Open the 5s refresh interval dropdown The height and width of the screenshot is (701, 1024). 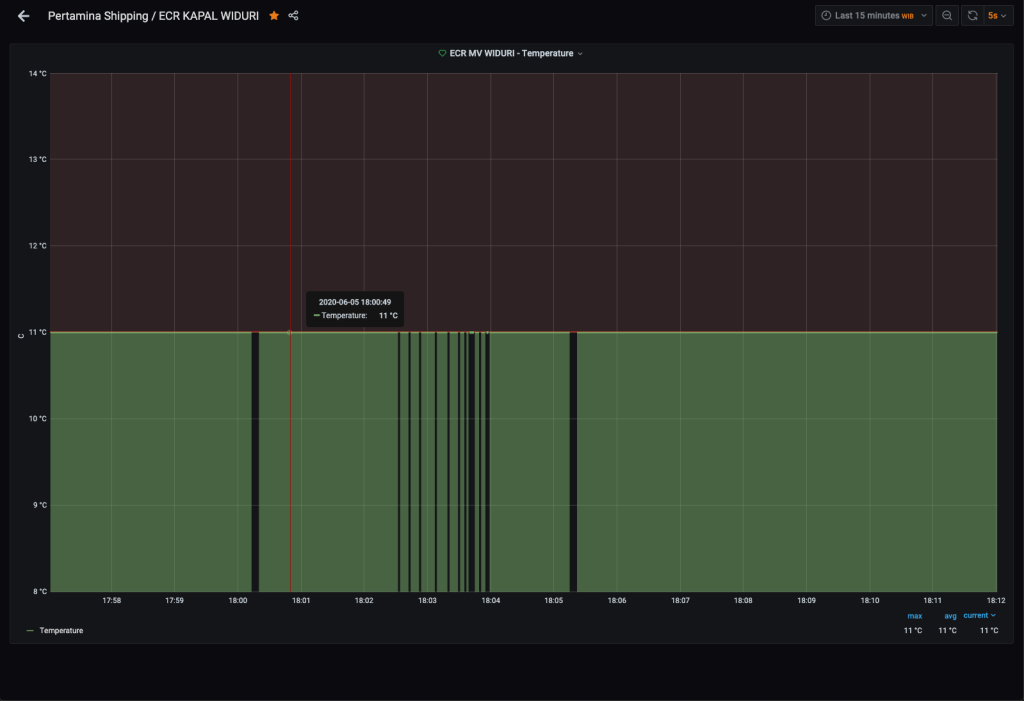[x=997, y=16]
